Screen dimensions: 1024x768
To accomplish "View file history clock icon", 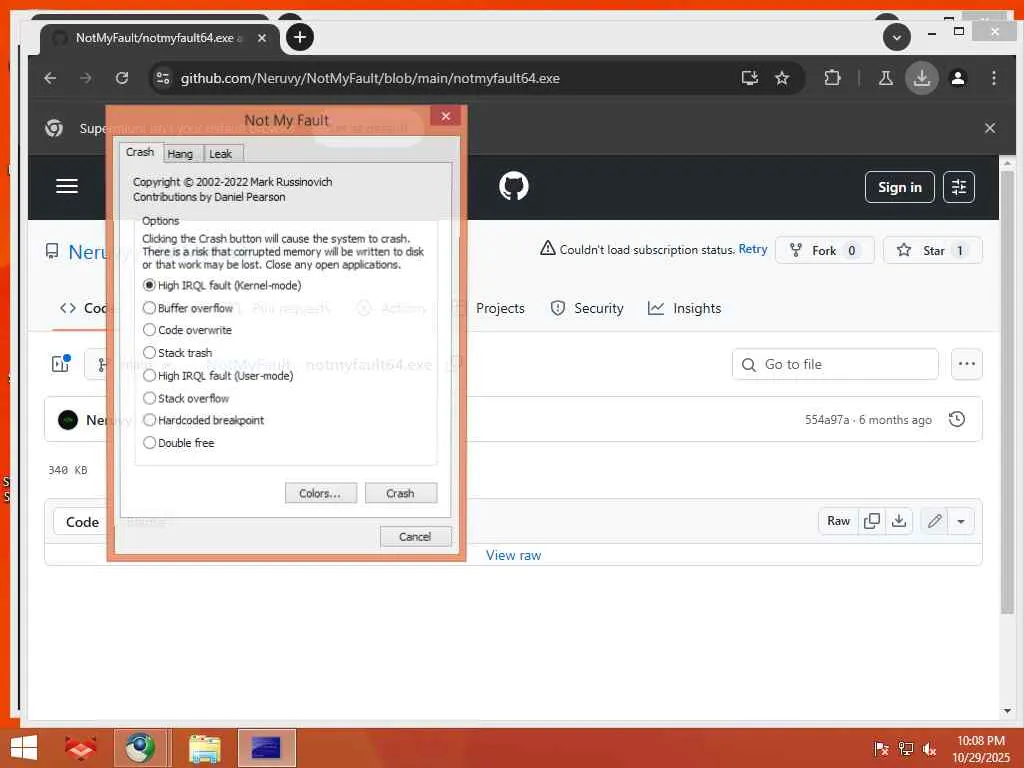I will pyautogui.click(x=957, y=419).
